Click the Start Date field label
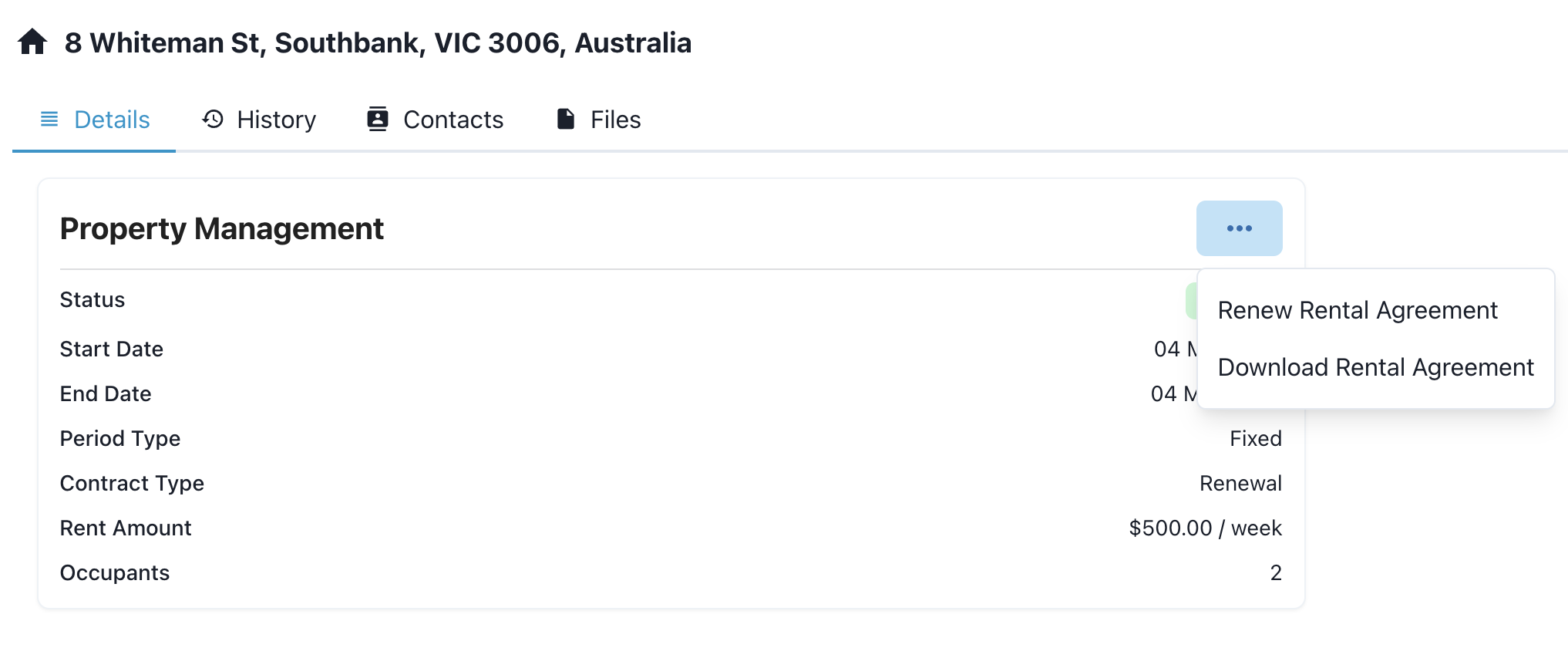 [112, 349]
